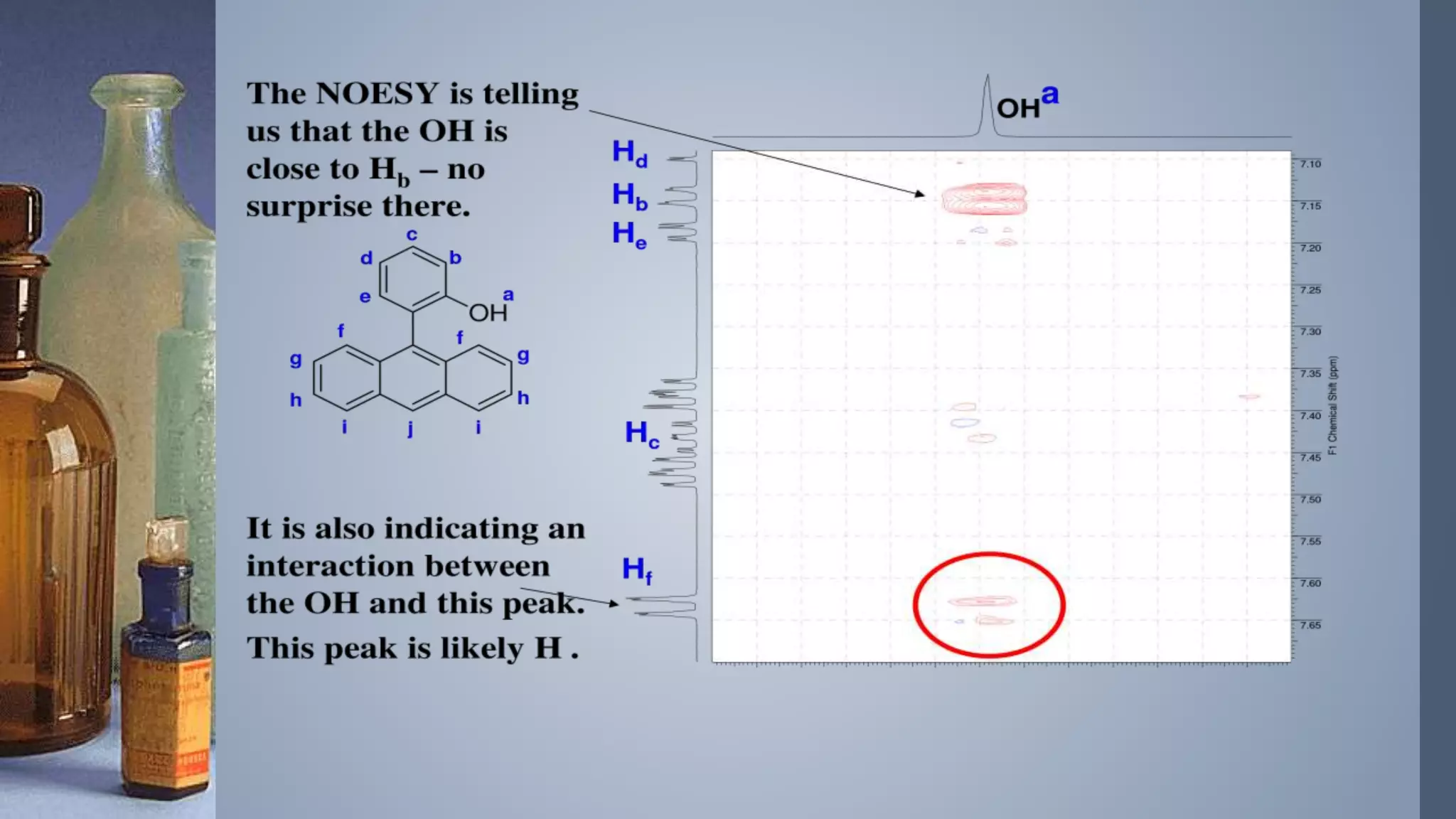Click the red circled NOESY cross peak

983,602
